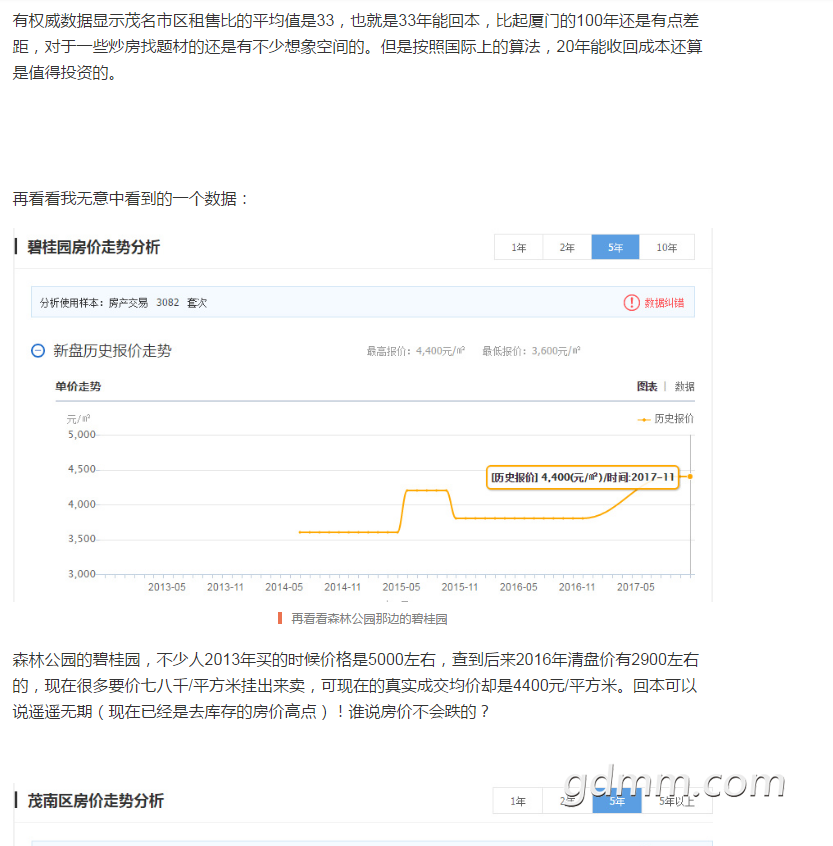This screenshot has height=846, width=833.
Task: Click the 2013-05 axis label
Action: pyautogui.click(x=167, y=587)
